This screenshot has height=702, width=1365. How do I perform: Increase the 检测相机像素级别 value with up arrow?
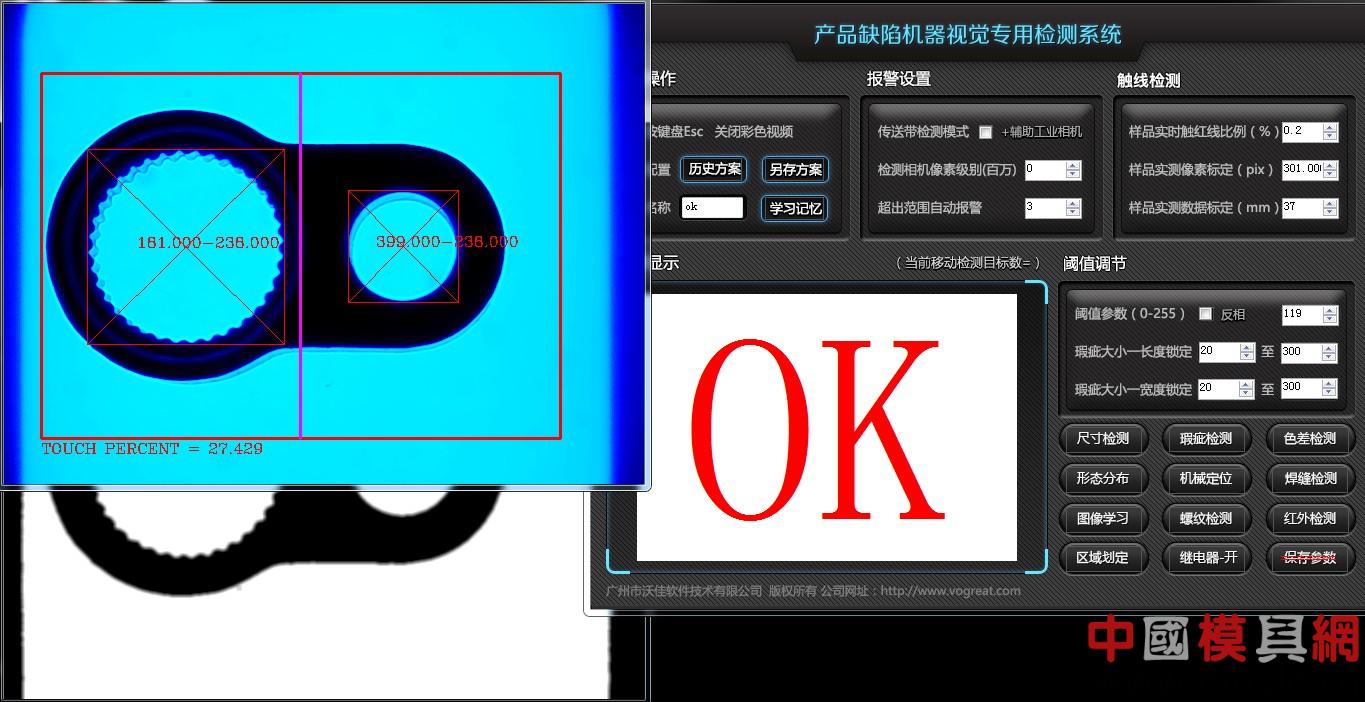pyautogui.click(x=1073, y=166)
